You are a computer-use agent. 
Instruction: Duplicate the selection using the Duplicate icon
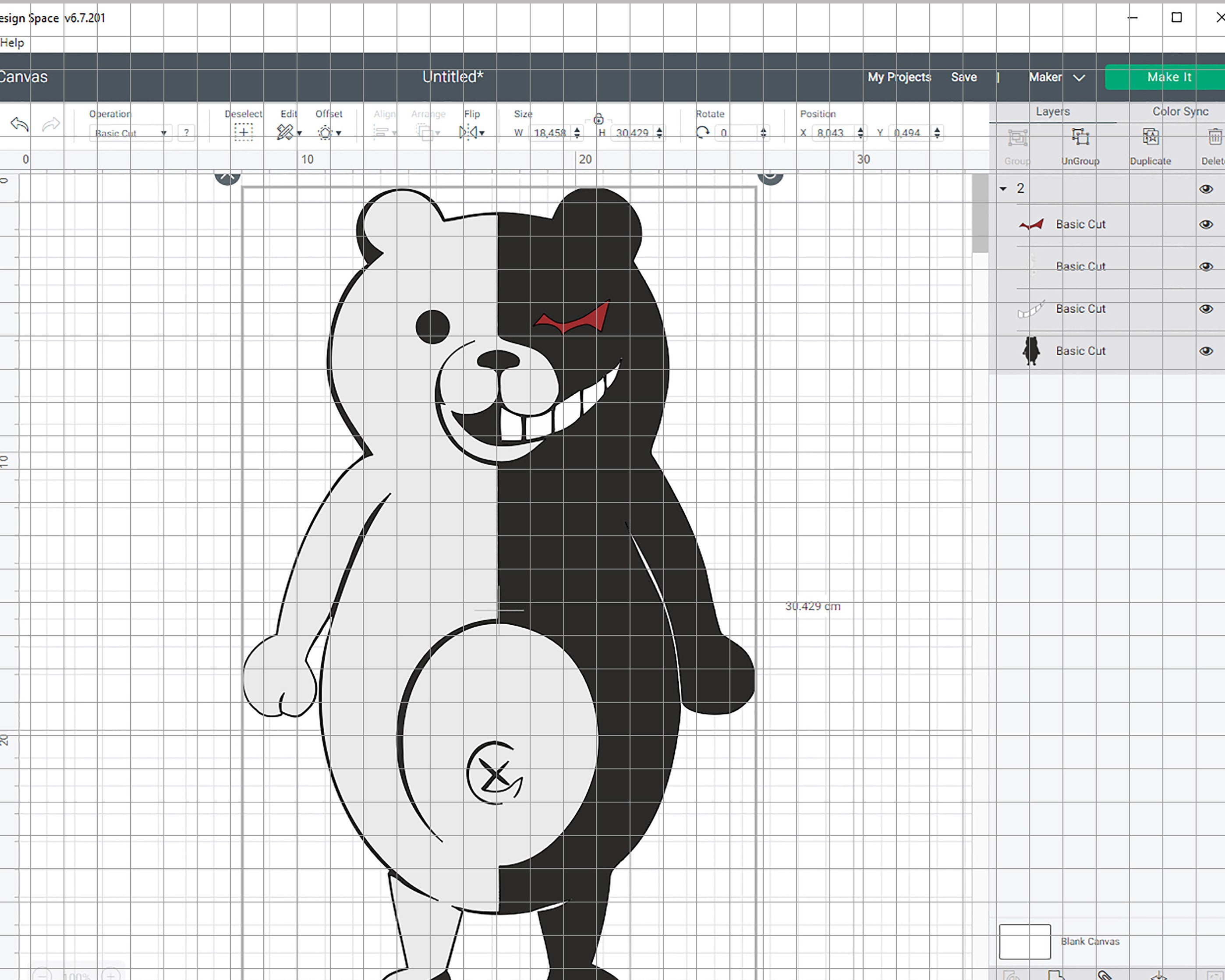(1151, 137)
